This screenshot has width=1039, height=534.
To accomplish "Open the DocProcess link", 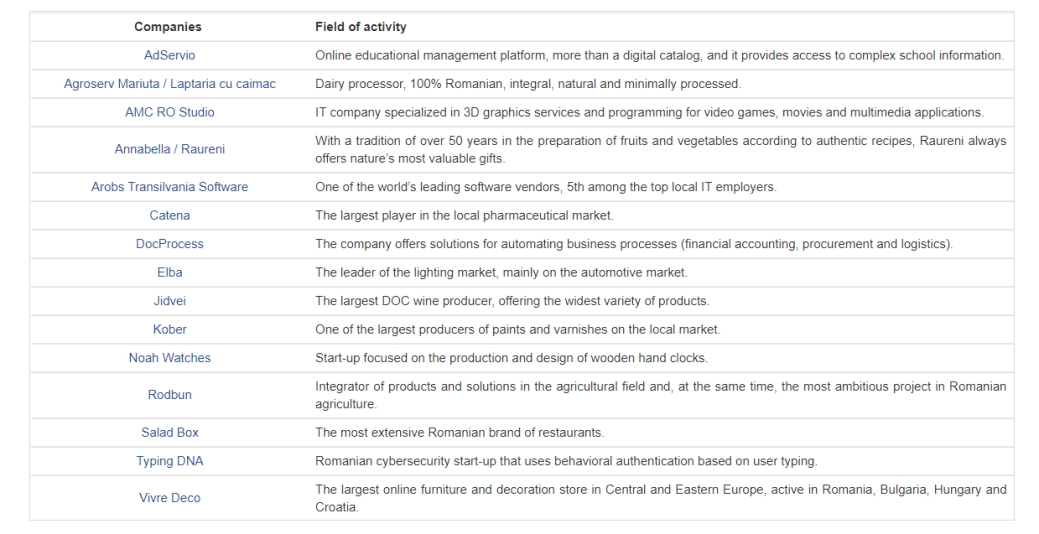I will tap(169, 244).
